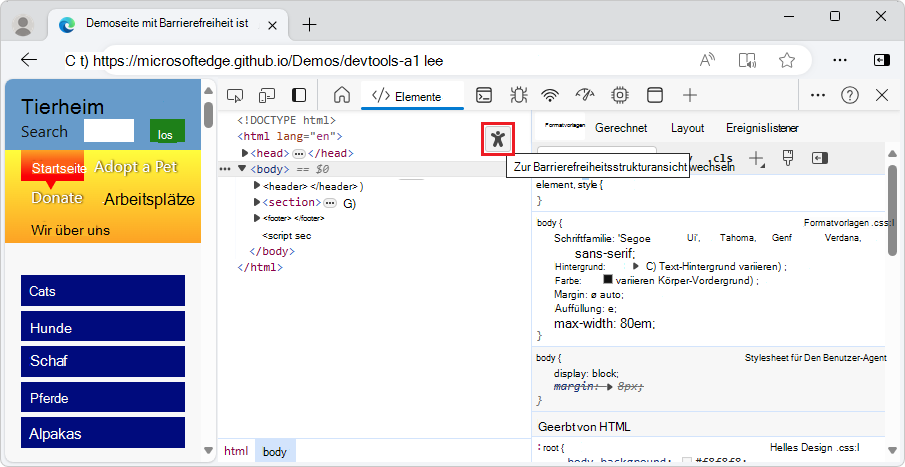Image resolution: width=905 pixels, height=467 pixels.
Task: Open the Adopt a Pet link
Action: pos(136,167)
